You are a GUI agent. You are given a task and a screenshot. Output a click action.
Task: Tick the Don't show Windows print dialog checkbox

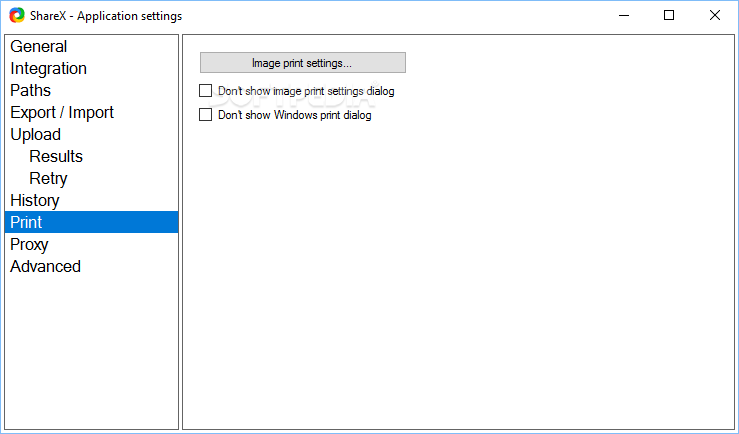(x=205, y=115)
